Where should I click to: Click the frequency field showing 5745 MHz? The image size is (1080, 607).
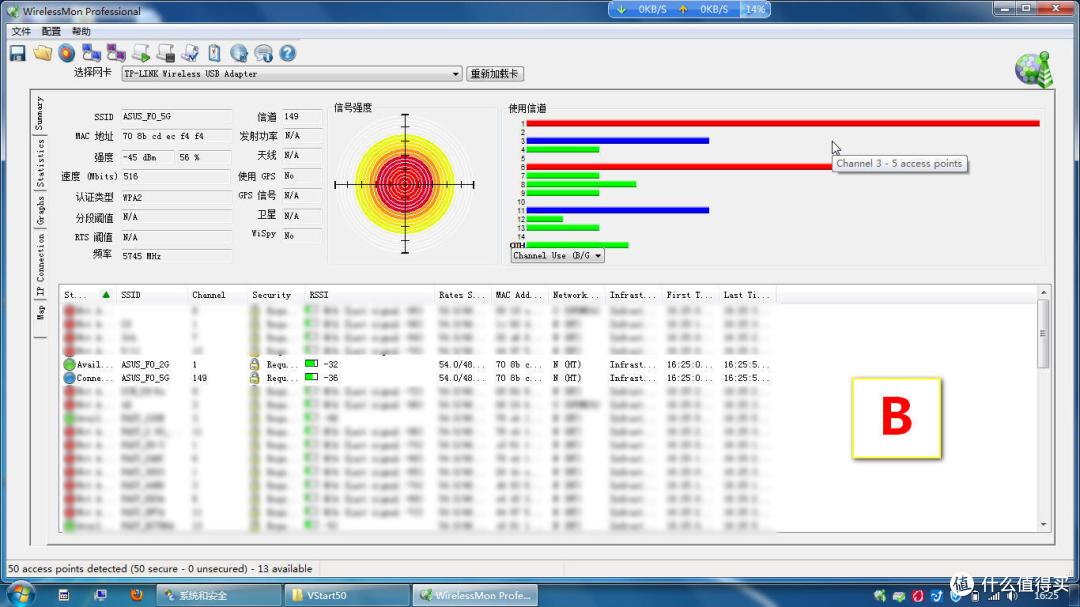tap(176, 256)
